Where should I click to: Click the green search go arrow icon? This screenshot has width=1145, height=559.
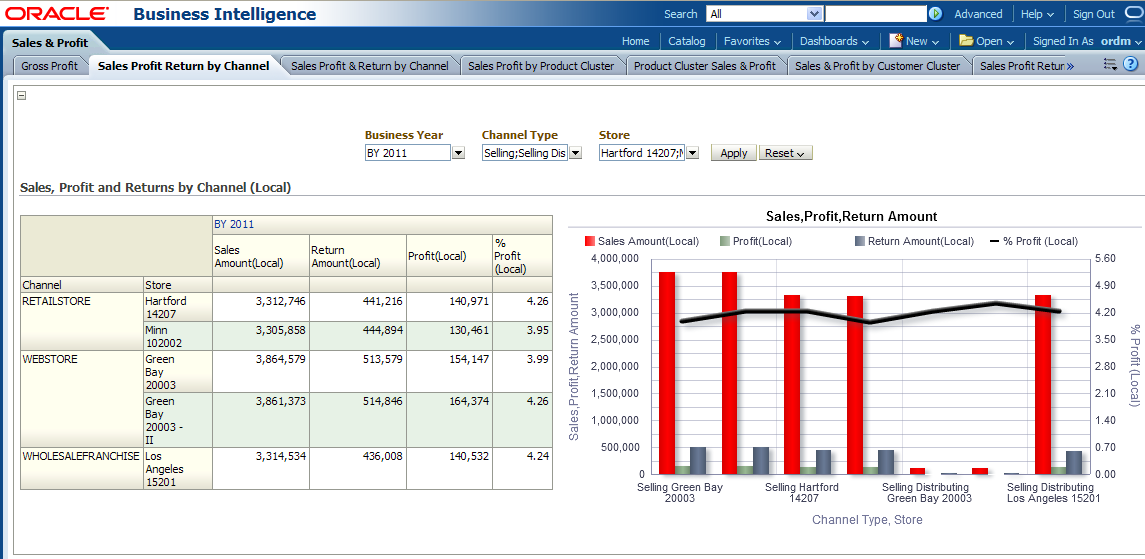(x=935, y=14)
